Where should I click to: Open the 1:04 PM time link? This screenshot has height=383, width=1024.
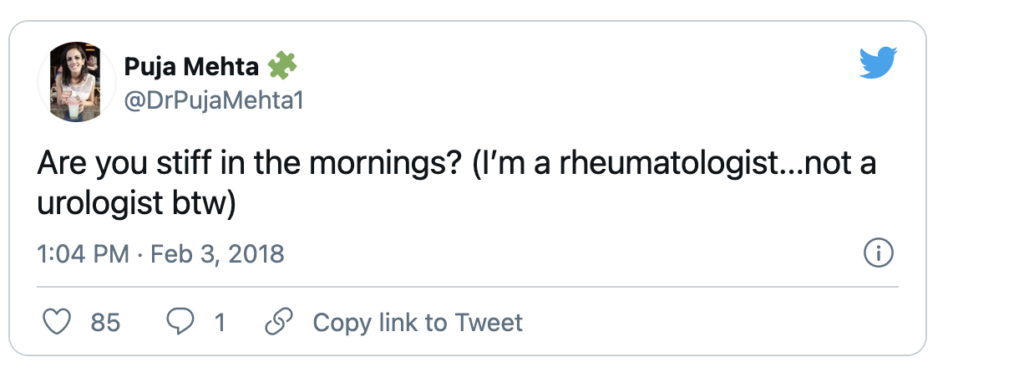point(83,254)
